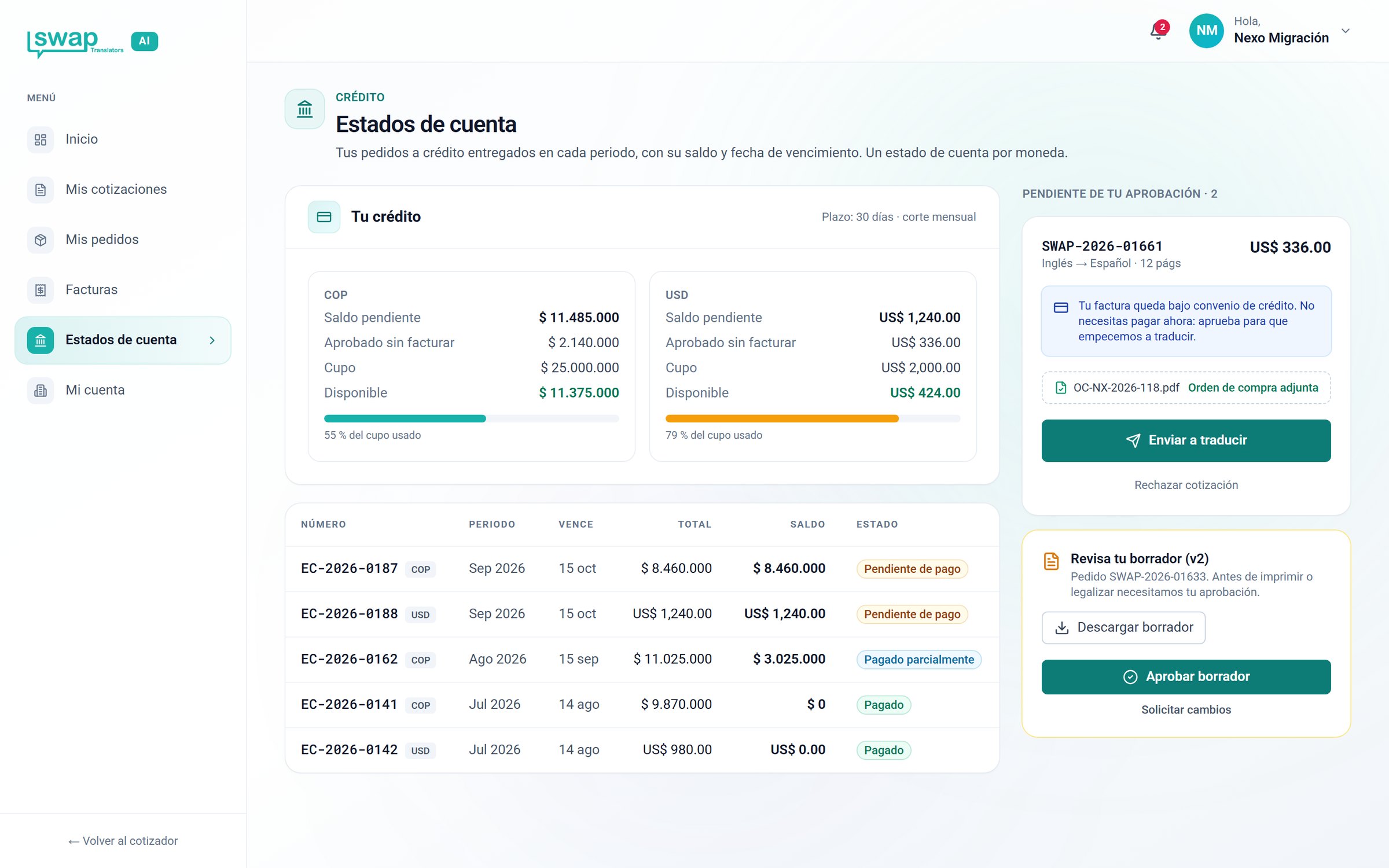Click the credit card icon in the blue notice

pyautogui.click(x=1061, y=307)
